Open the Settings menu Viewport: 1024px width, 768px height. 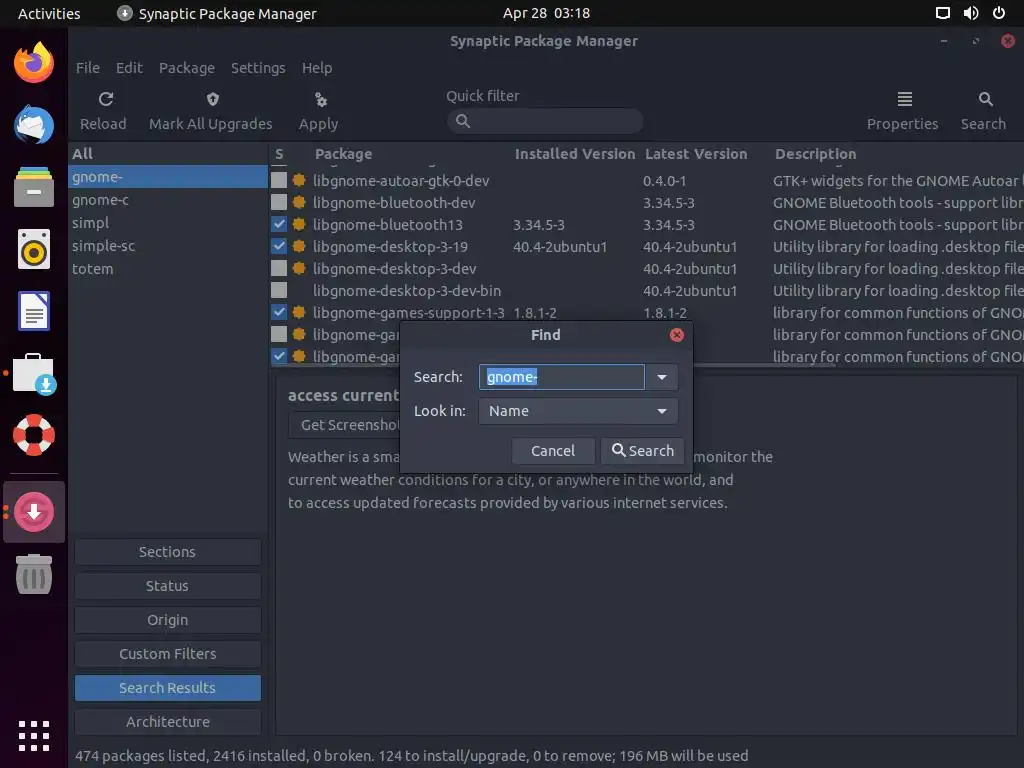(258, 68)
